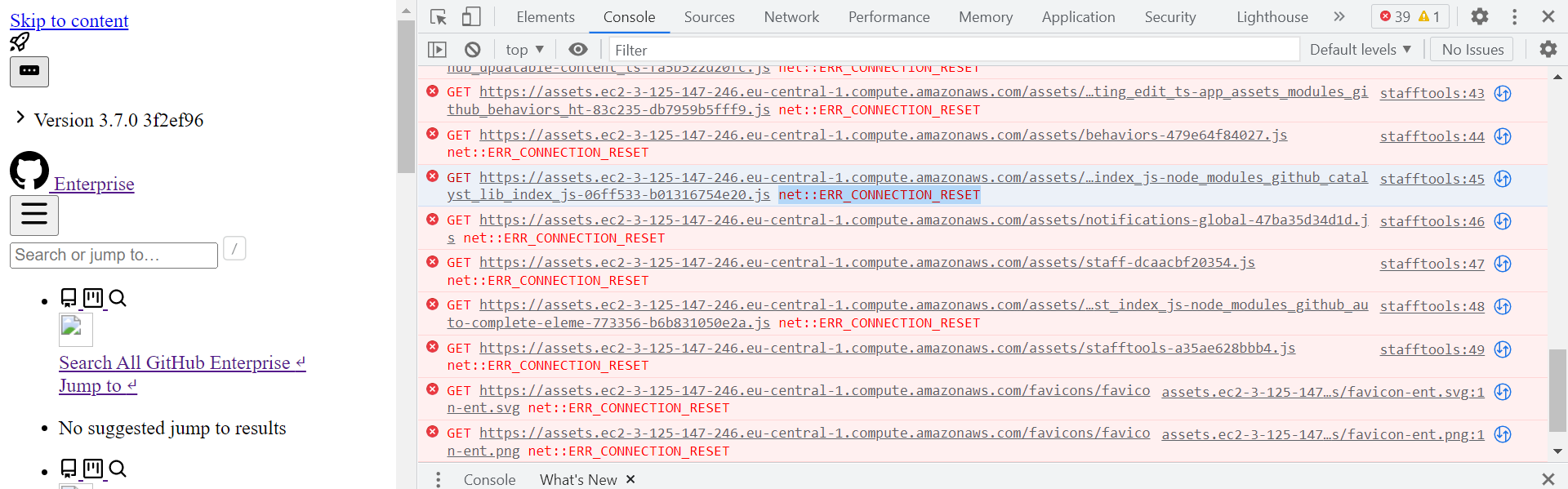
Task: Click the error count badge showing 39
Action: tap(1398, 16)
